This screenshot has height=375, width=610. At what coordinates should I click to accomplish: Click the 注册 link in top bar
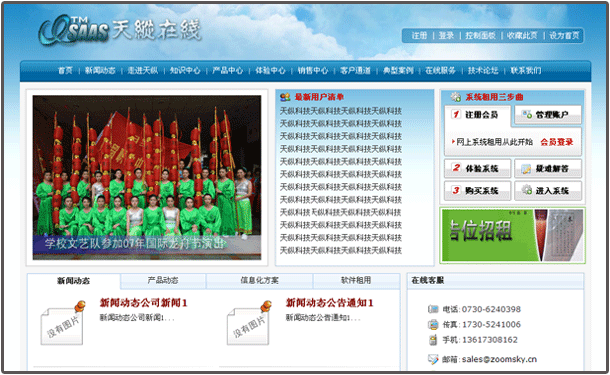[x=419, y=36]
